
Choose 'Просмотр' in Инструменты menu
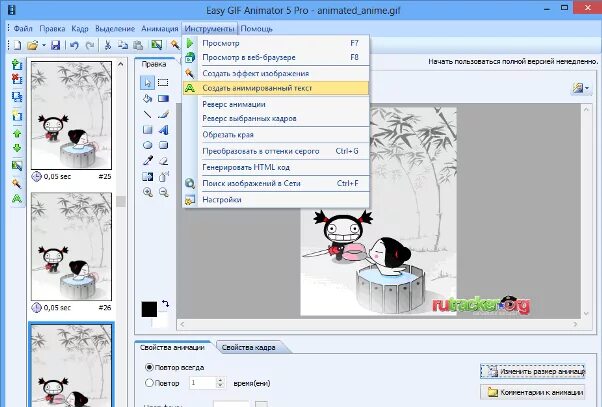276,43
